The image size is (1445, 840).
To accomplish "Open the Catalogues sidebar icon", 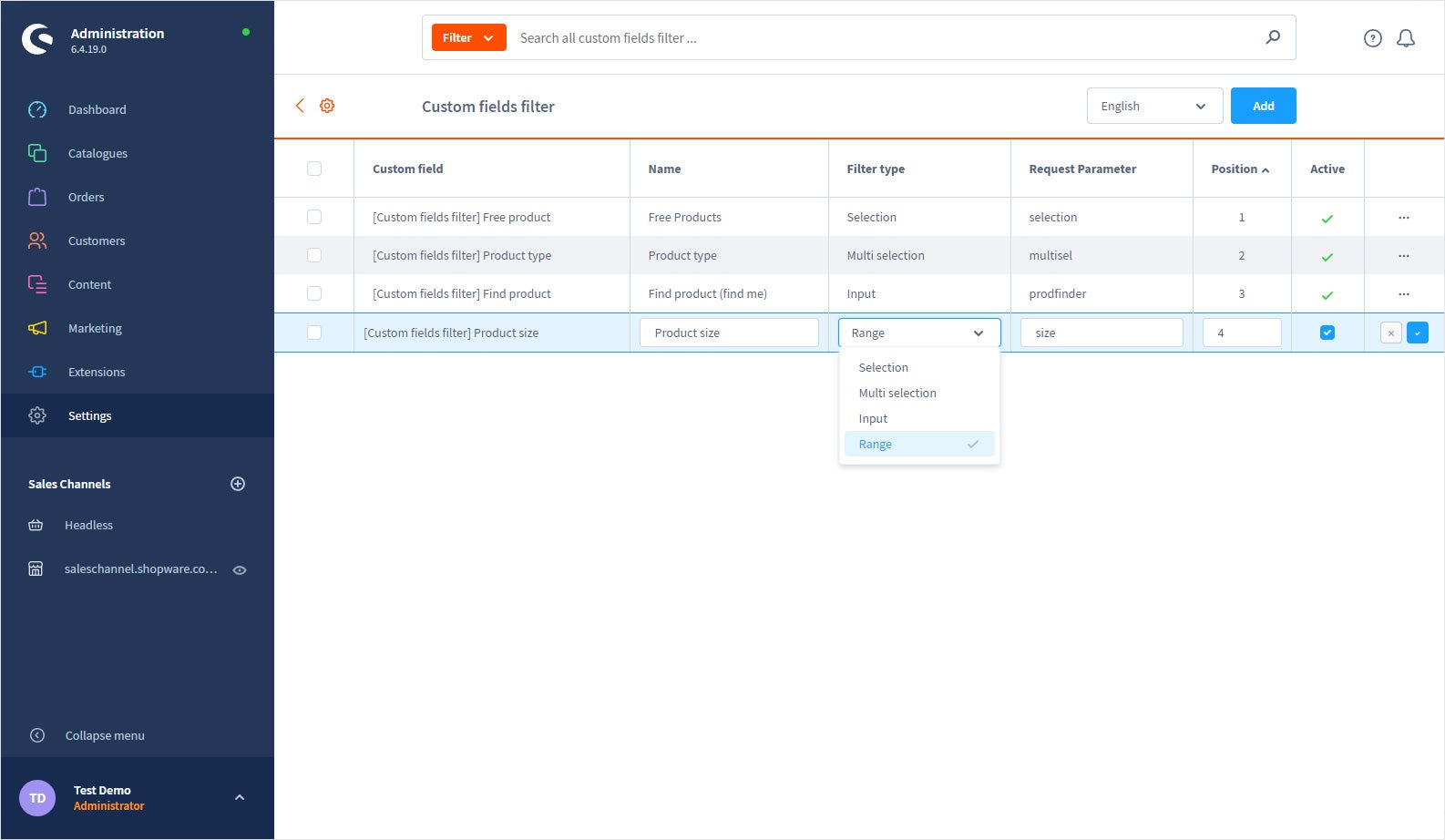I will 37,153.
